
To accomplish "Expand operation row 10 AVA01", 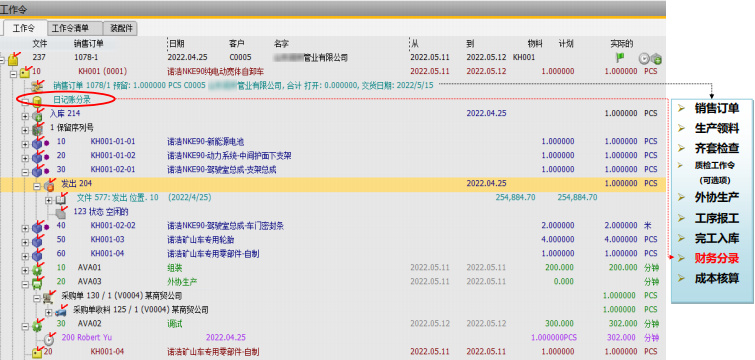I will pos(25,270).
